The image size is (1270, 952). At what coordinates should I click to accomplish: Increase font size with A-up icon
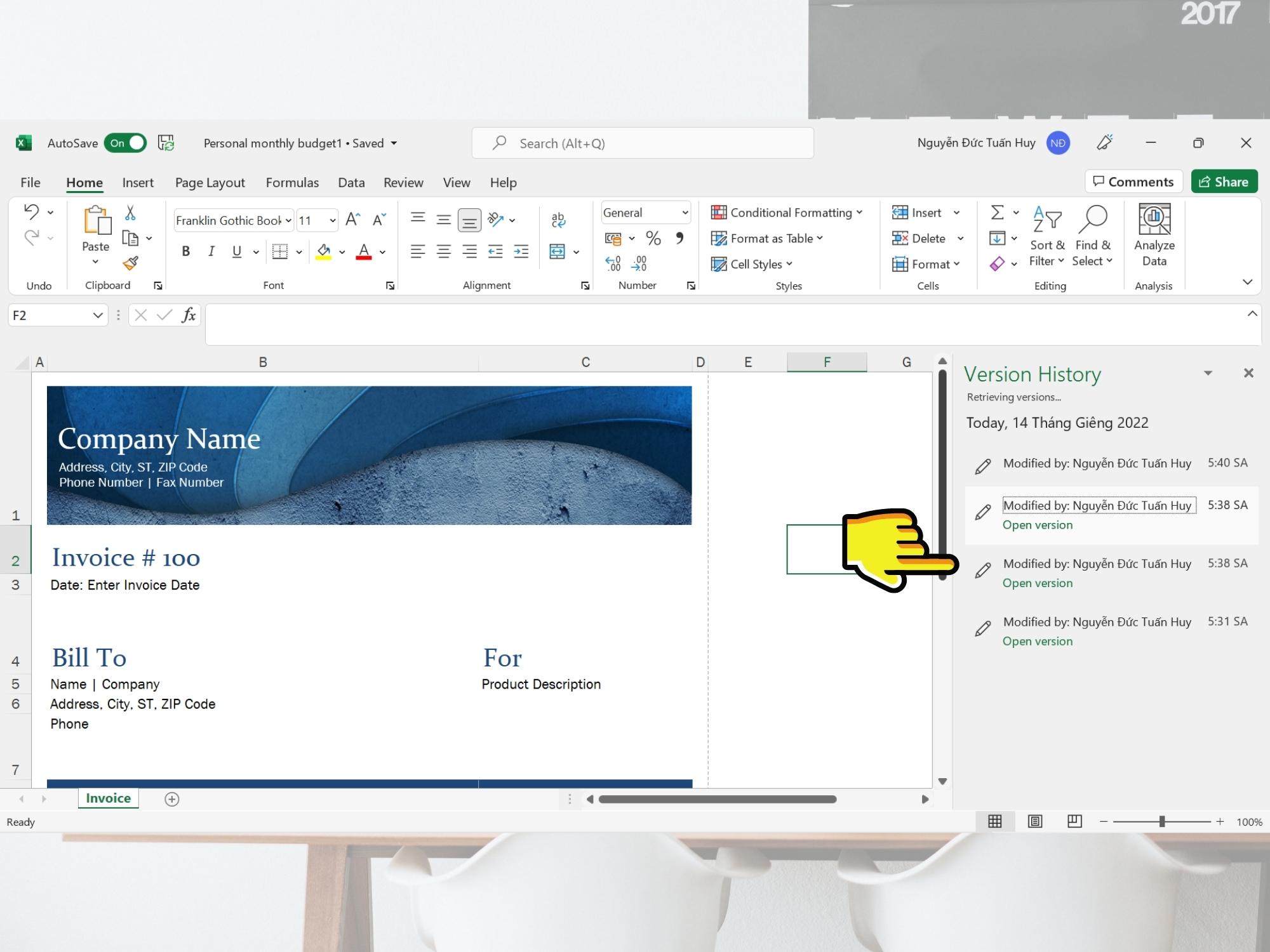pyautogui.click(x=353, y=220)
